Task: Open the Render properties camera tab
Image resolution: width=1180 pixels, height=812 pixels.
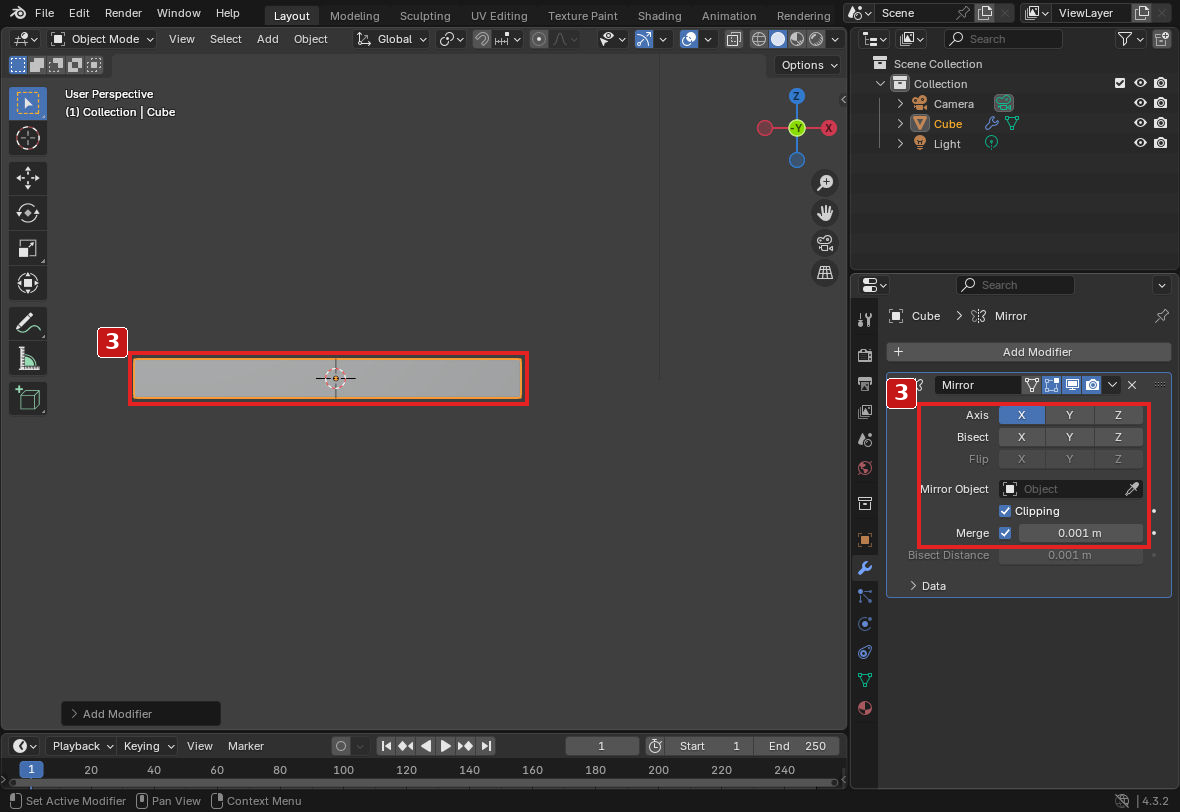Action: click(865, 355)
